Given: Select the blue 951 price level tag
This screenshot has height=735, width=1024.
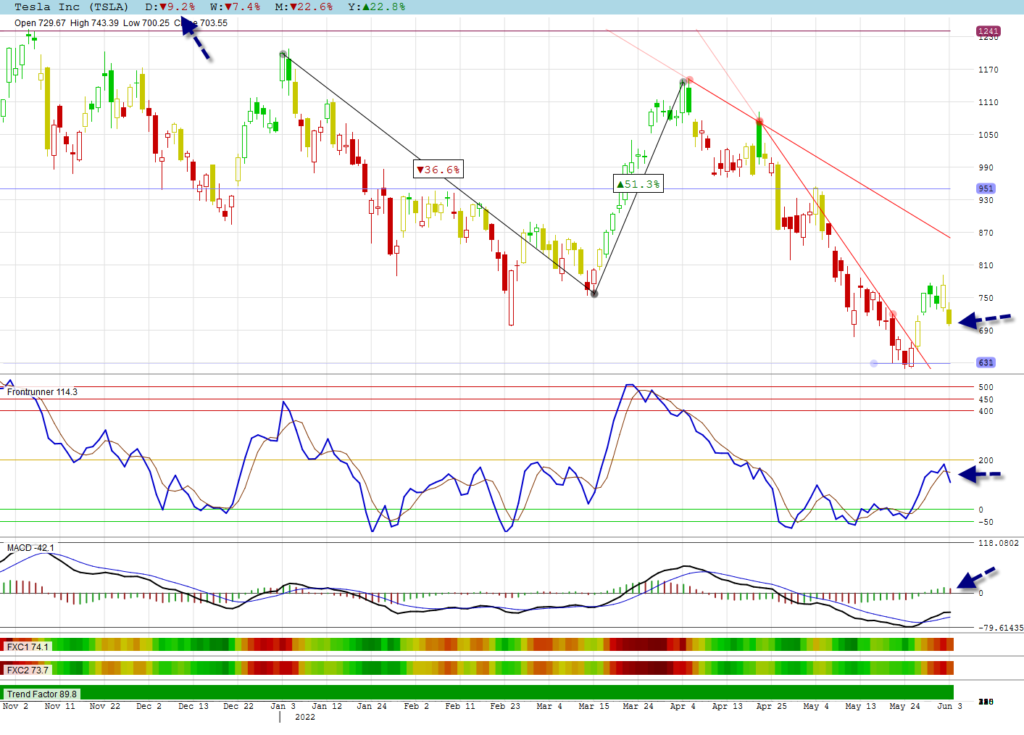Looking at the screenshot, I should point(985,188).
